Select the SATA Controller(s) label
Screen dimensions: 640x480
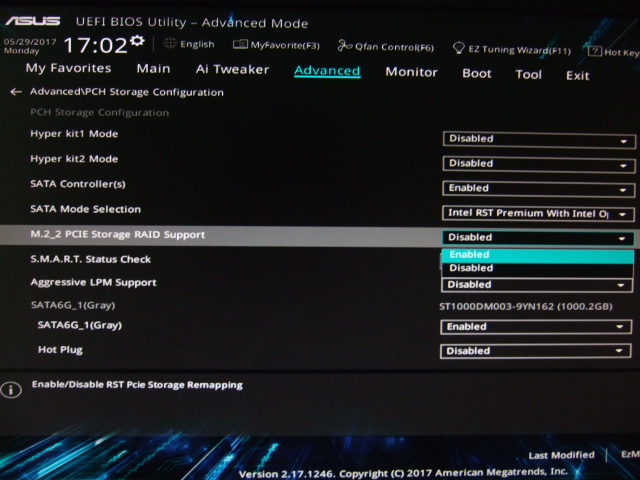coord(78,184)
